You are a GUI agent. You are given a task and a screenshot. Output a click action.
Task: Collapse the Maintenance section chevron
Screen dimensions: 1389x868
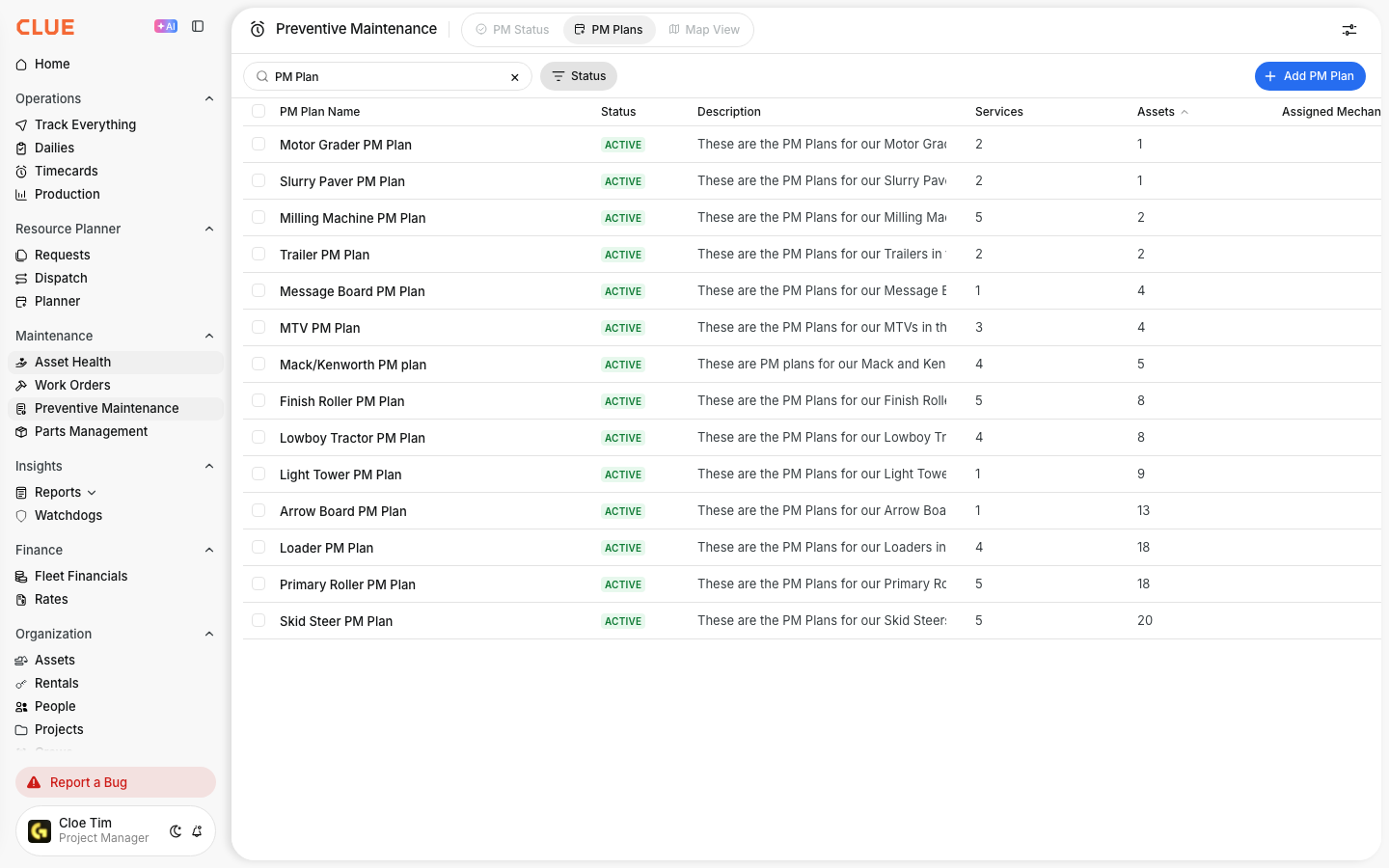pos(209,336)
